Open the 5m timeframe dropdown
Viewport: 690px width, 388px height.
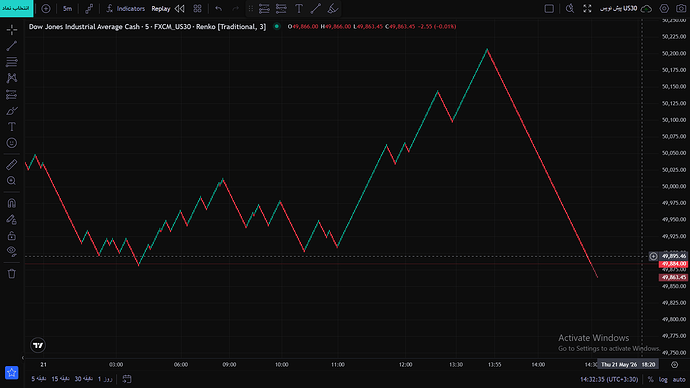67,9
